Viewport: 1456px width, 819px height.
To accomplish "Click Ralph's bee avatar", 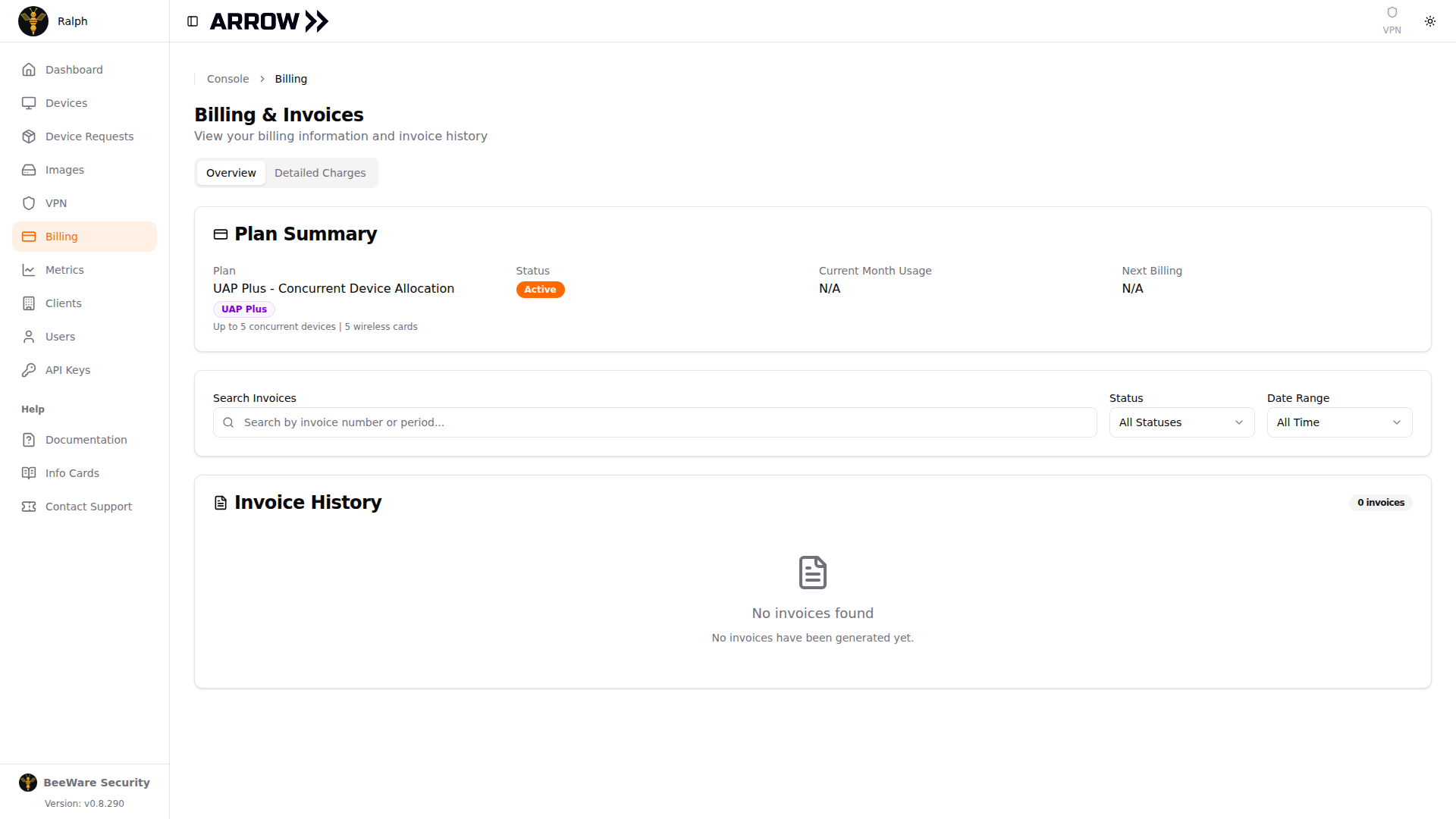I will coord(33,21).
